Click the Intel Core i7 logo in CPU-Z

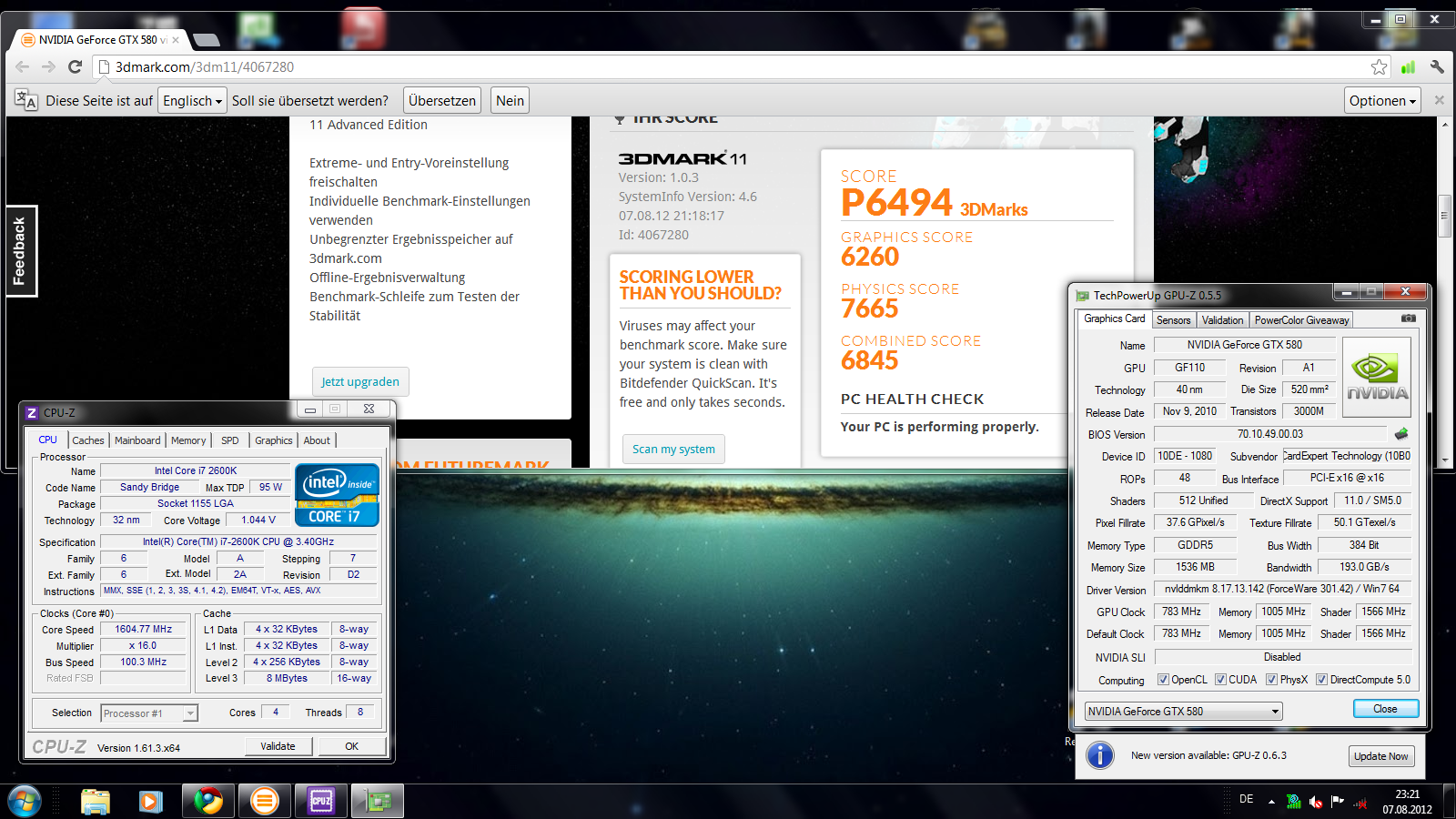(337, 495)
